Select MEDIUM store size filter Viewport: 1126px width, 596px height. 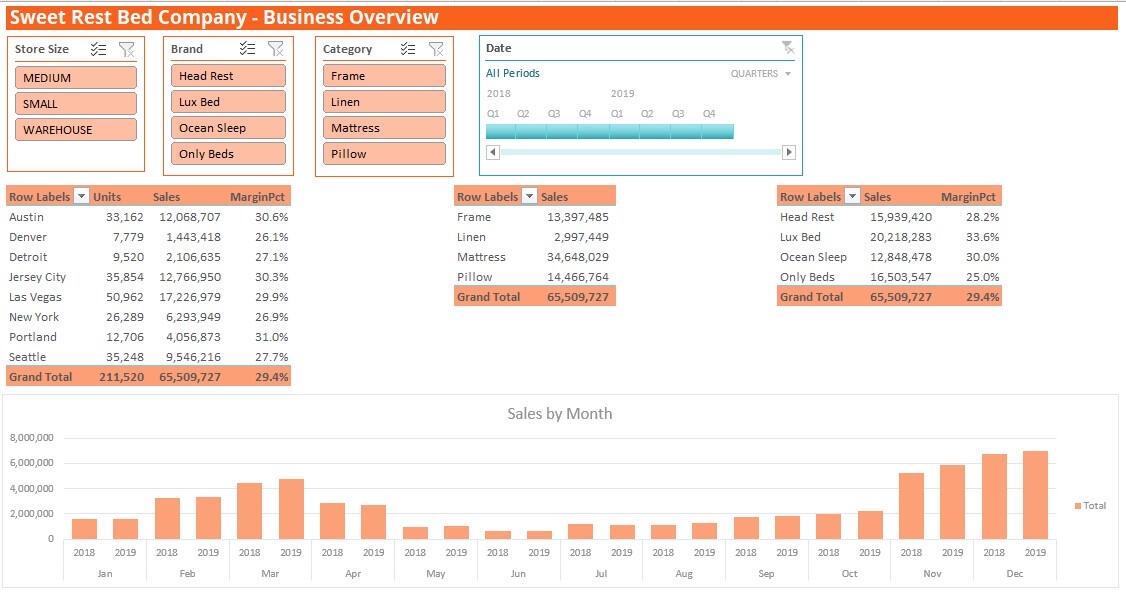pyautogui.click(x=75, y=78)
